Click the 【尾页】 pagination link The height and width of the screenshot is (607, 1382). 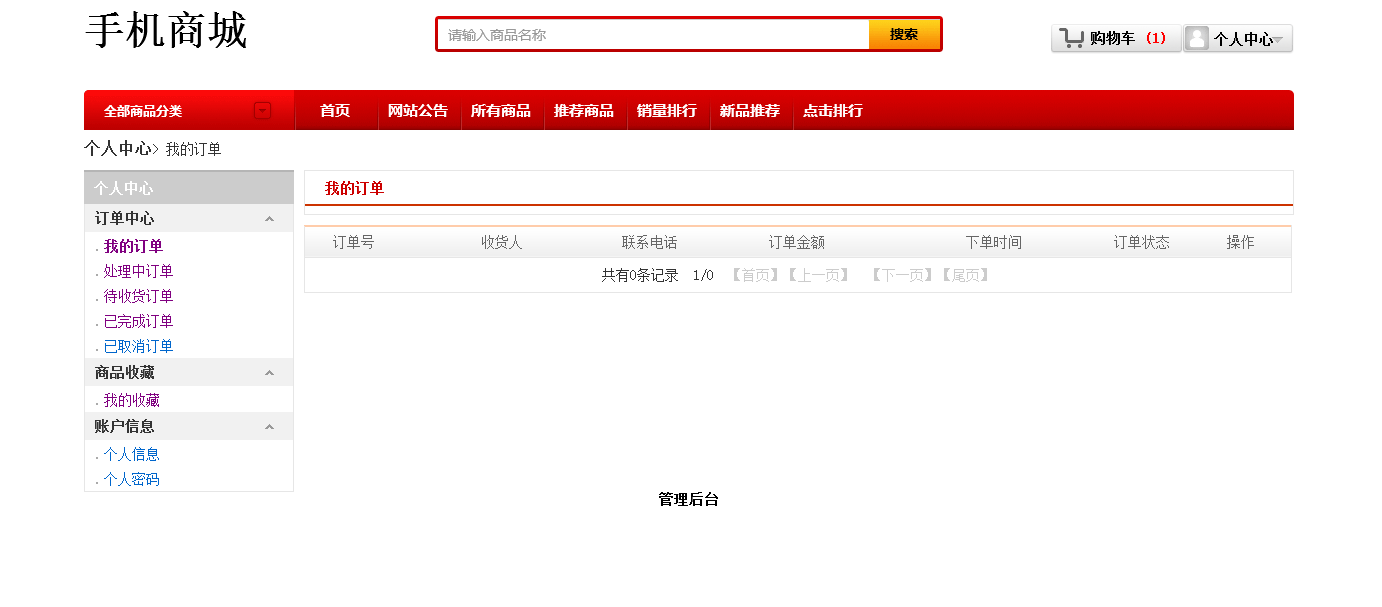click(x=965, y=275)
